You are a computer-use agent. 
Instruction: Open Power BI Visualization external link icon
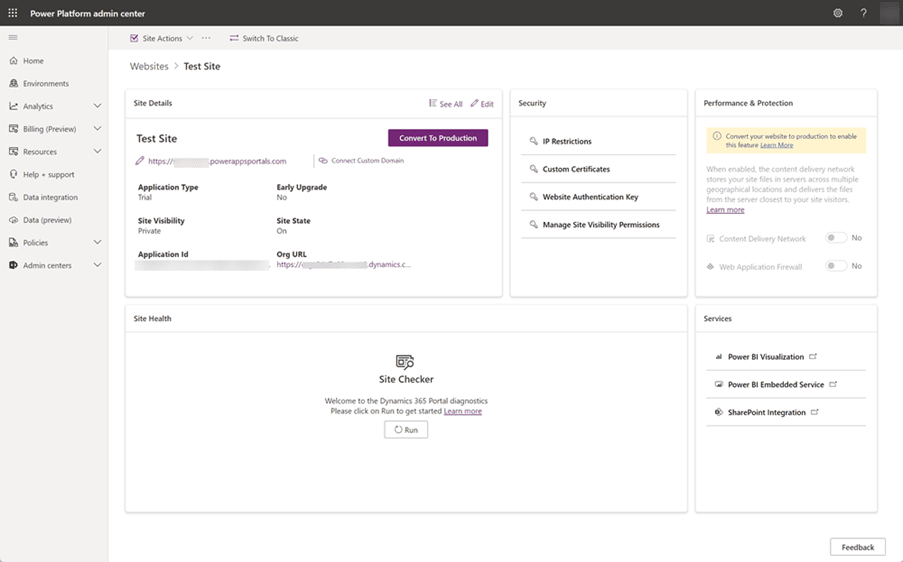pyautogui.click(x=813, y=356)
